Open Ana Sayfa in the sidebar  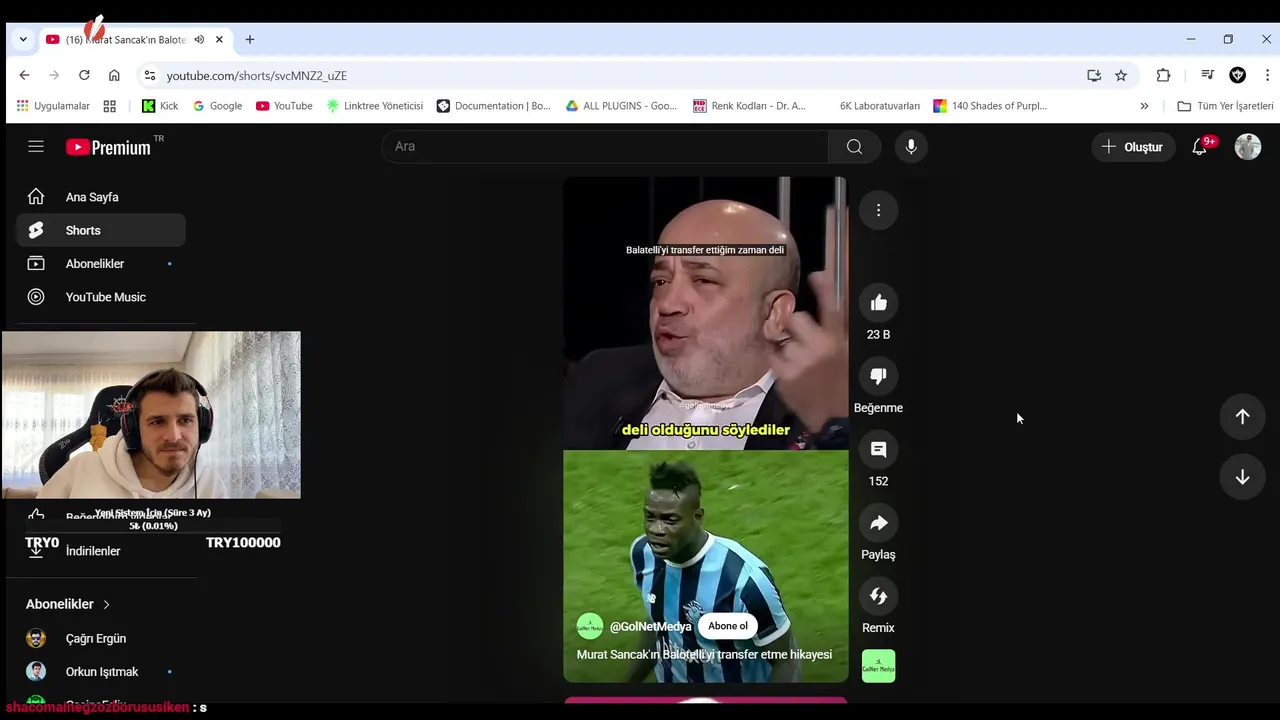100,197
